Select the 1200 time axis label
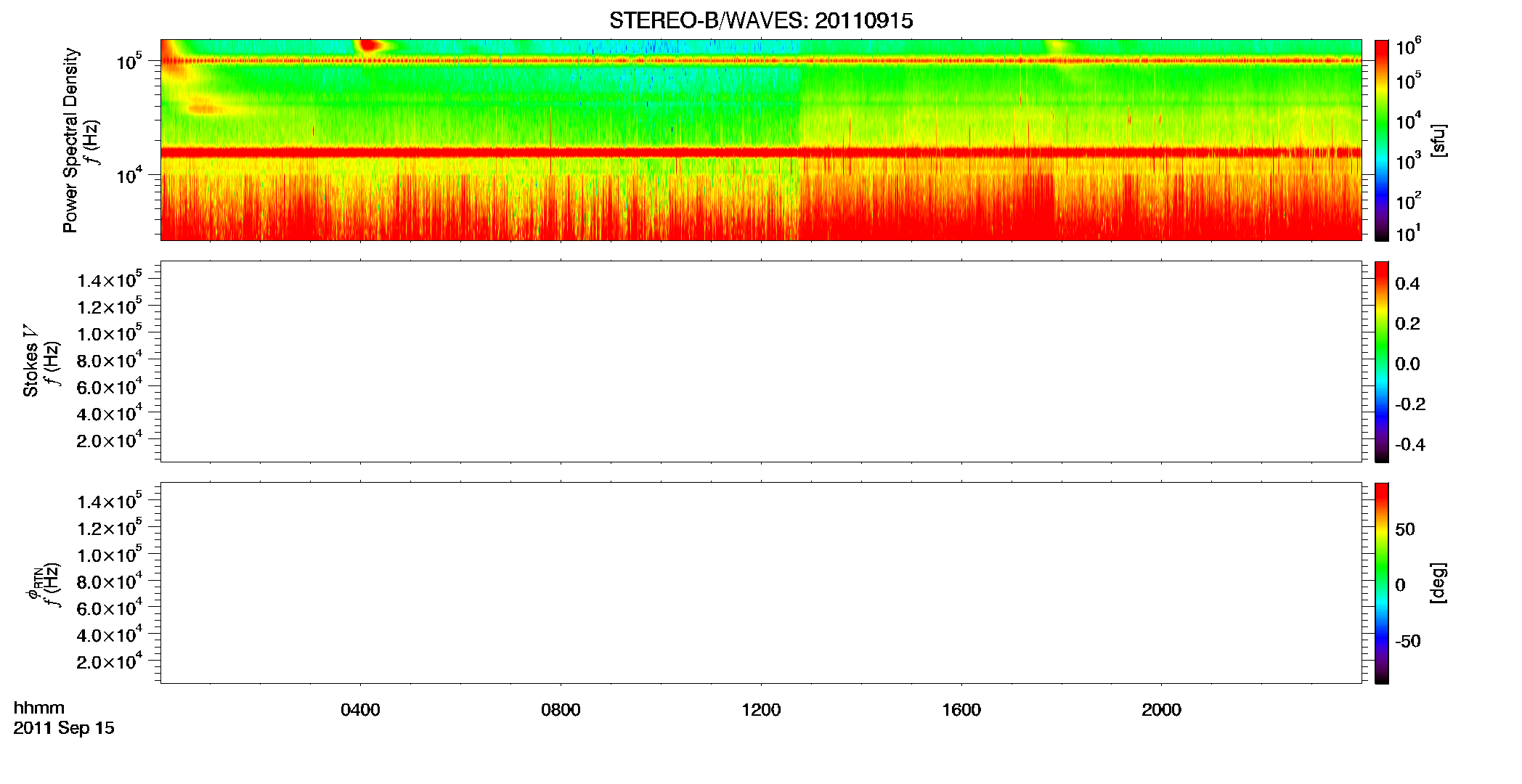 pos(761,710)
